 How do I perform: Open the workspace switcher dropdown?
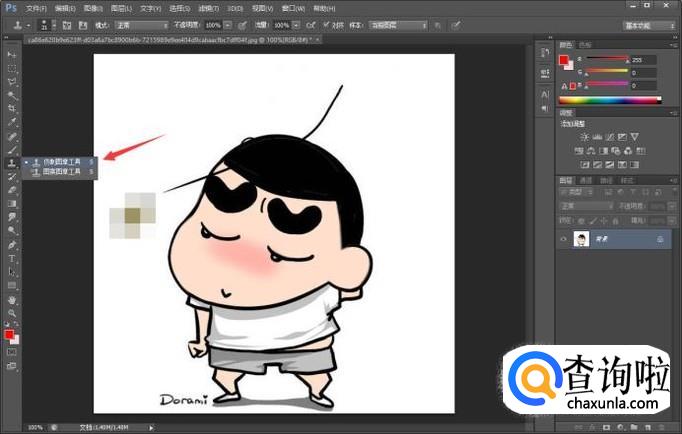tap(649, 26)
